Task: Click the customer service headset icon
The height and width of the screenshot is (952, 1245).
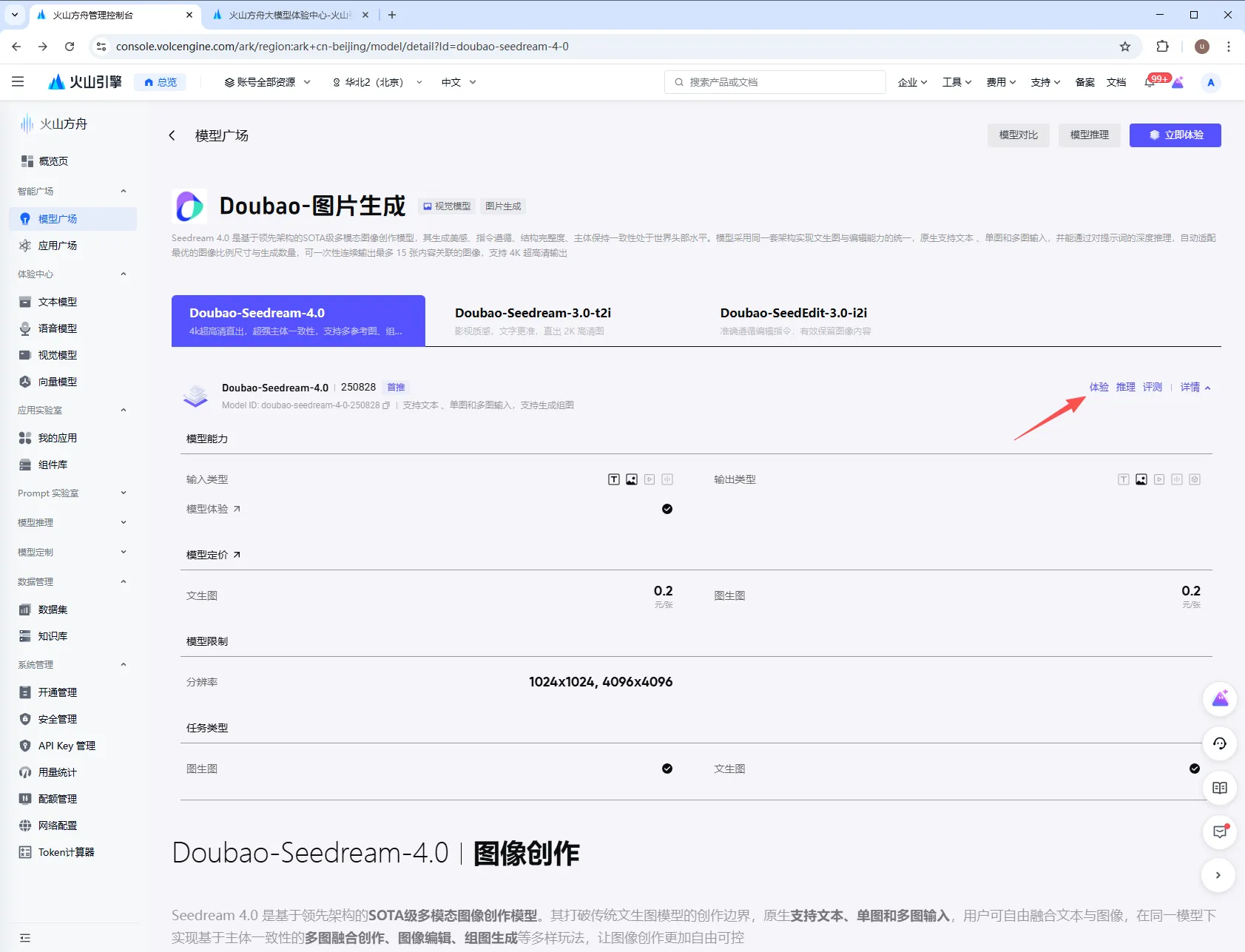Action: pyautogui.click(x=1219, y=743)
